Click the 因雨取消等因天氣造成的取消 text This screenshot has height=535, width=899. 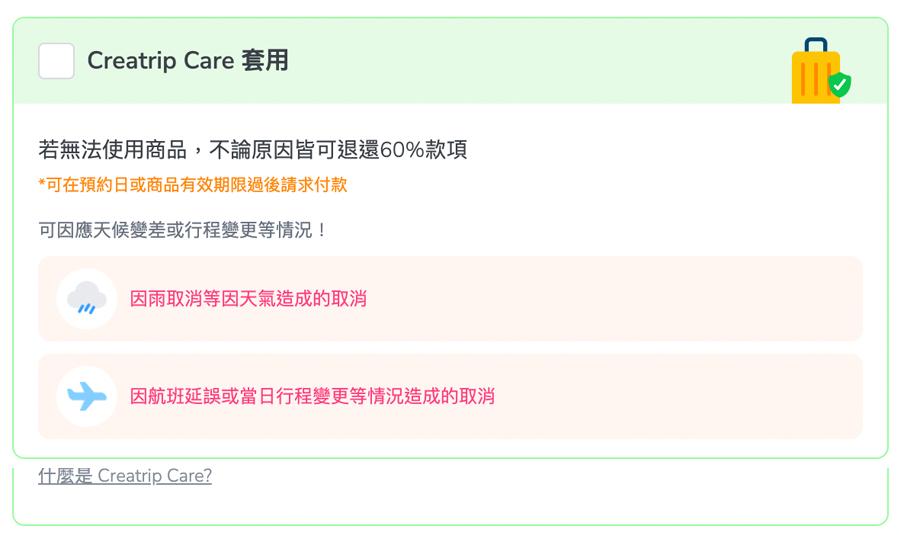[x=248, y=298]
